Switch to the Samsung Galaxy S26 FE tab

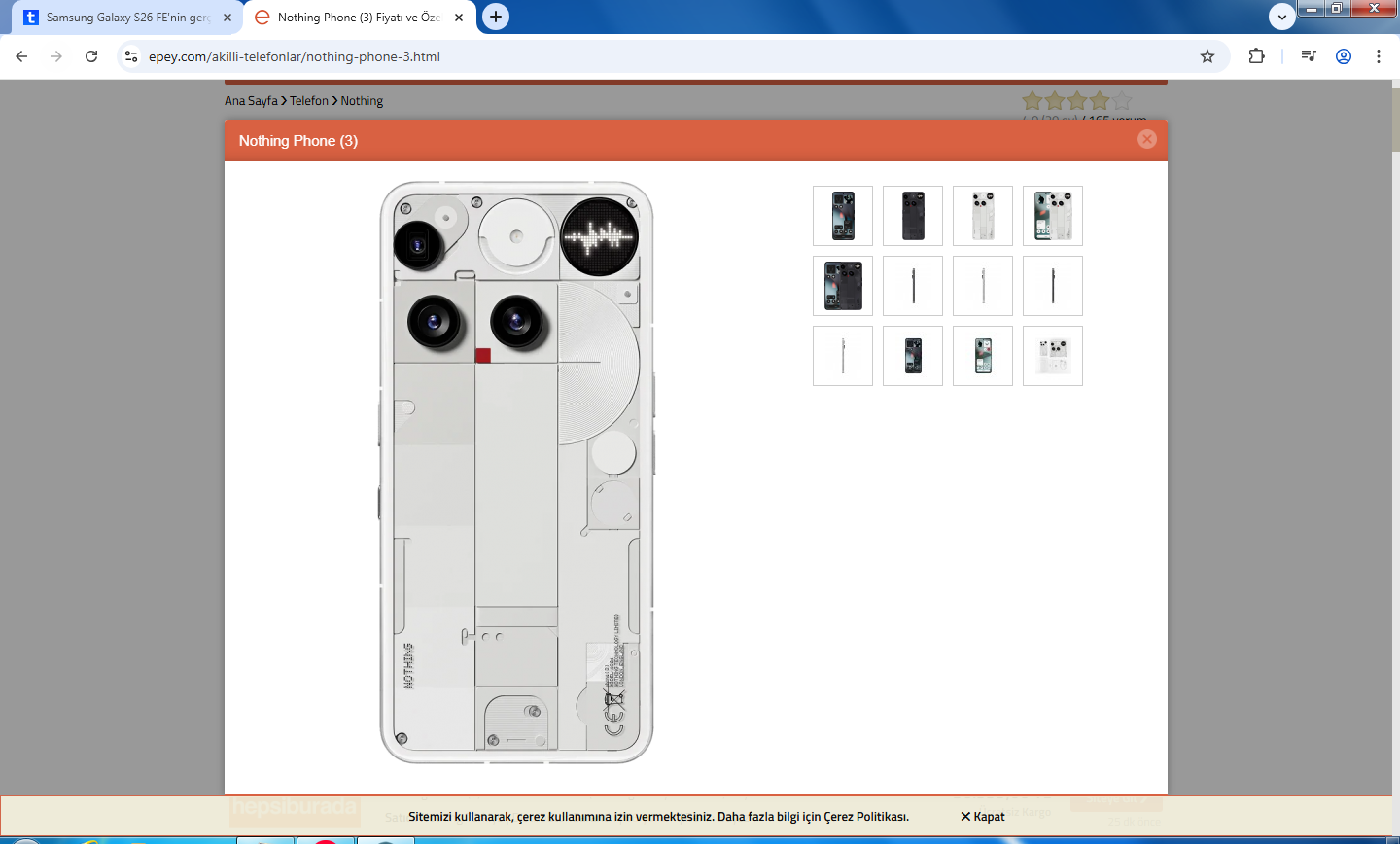click(x=126, y=18)
